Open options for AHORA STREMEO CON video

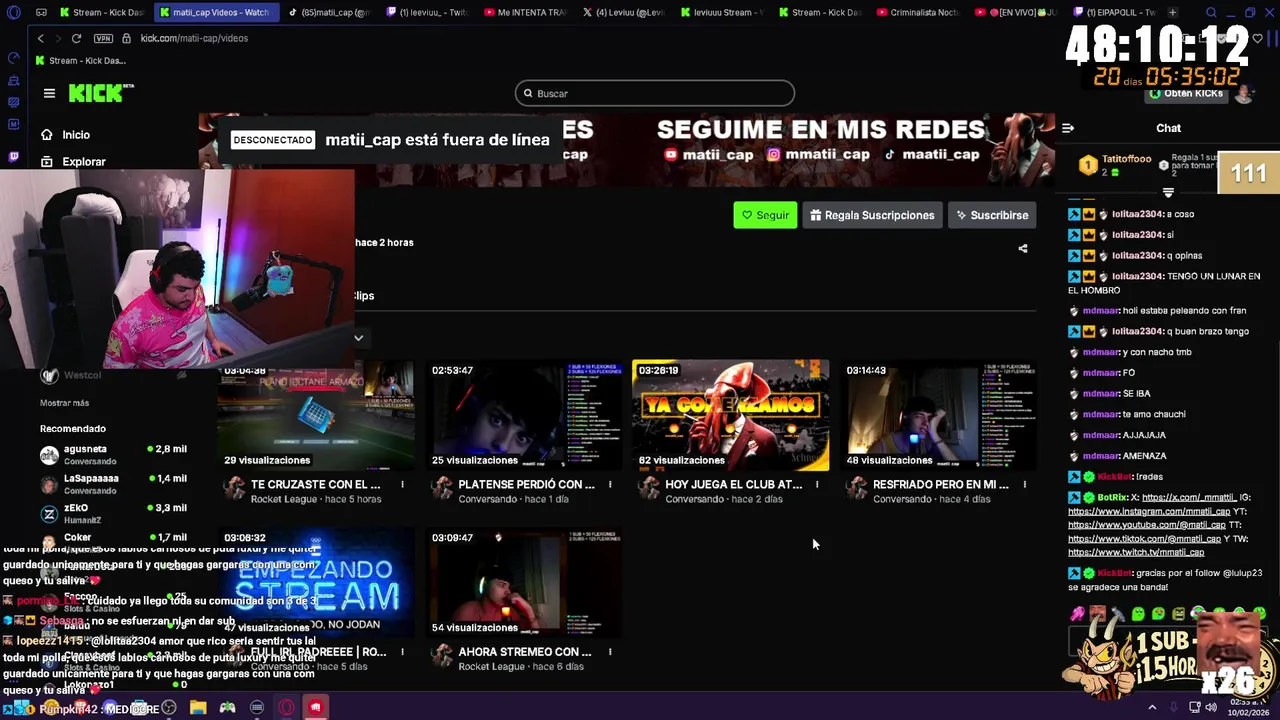[x=610, y=652]
